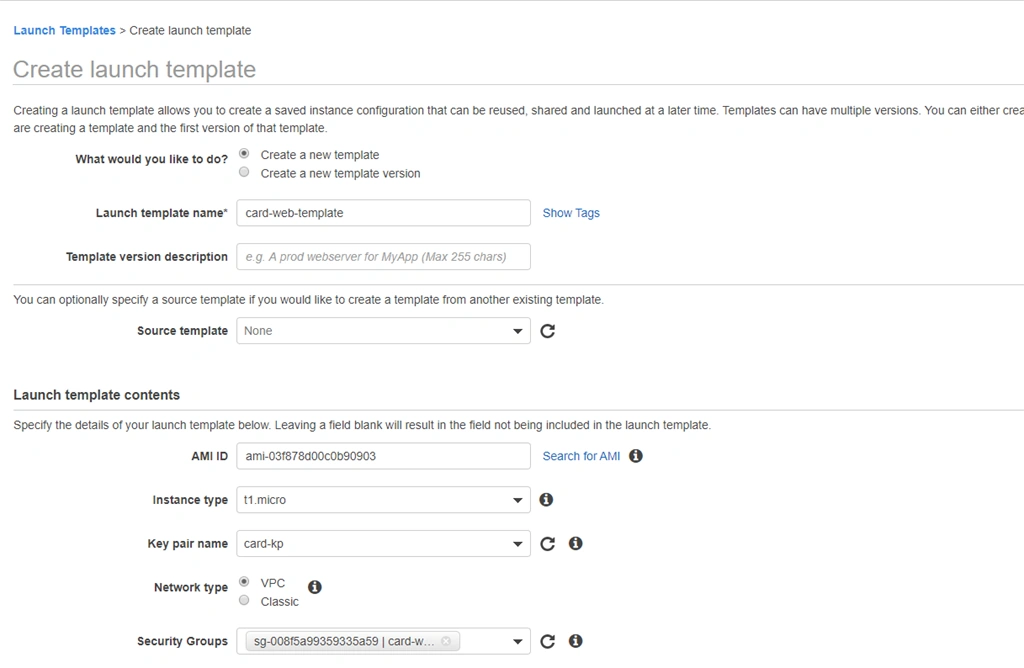Image resolution: width=1024 pixels, height=668 pixels.
Task: Click the Show Tags link
Action: [x=571, y=213]
